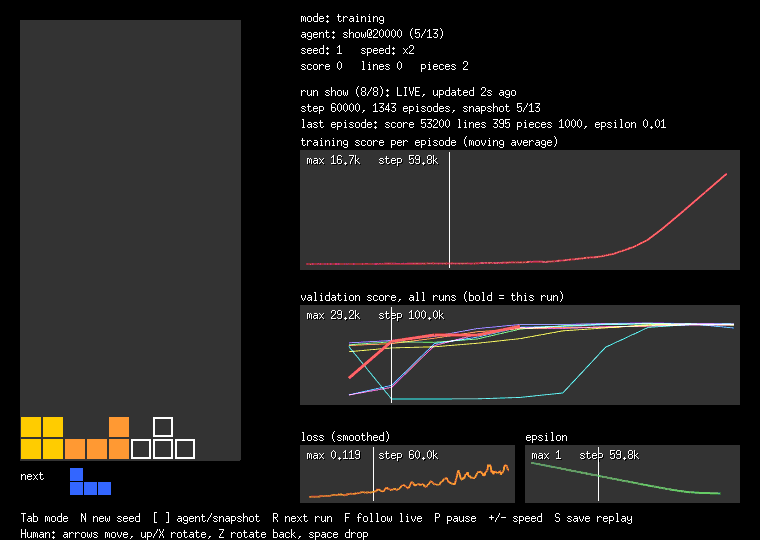The height and width of the screenshot is (540, 760).
Task: Click the 'Tab mode' hint
Action: 44,518
